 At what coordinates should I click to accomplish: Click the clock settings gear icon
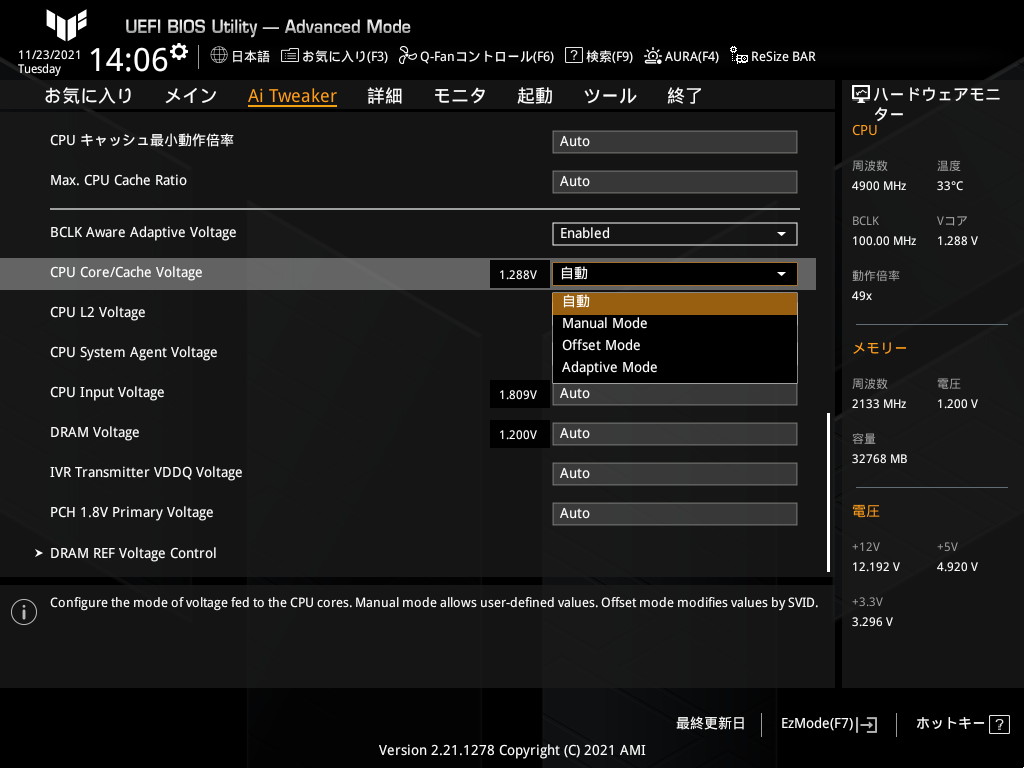pyautogui.click(x=179, y=50)
